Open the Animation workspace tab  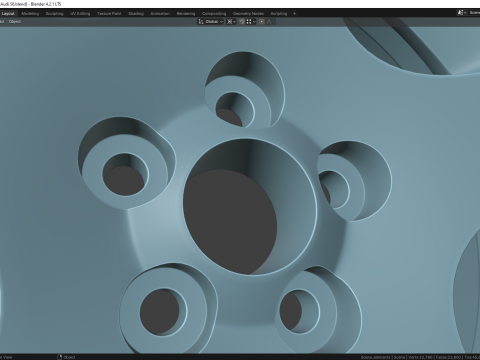pyautogui.click(x=160, y=14)
